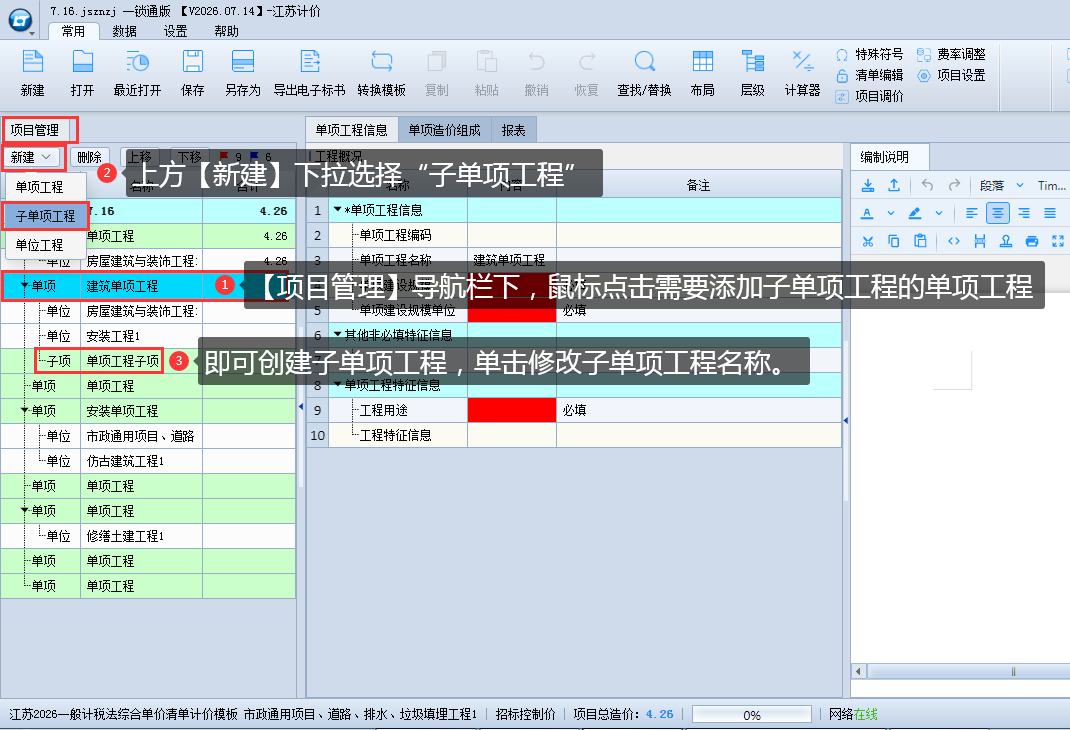Collapse 其他非必填特征信息 group row
Screen dimensions: 1070x730
click(337, 334)
